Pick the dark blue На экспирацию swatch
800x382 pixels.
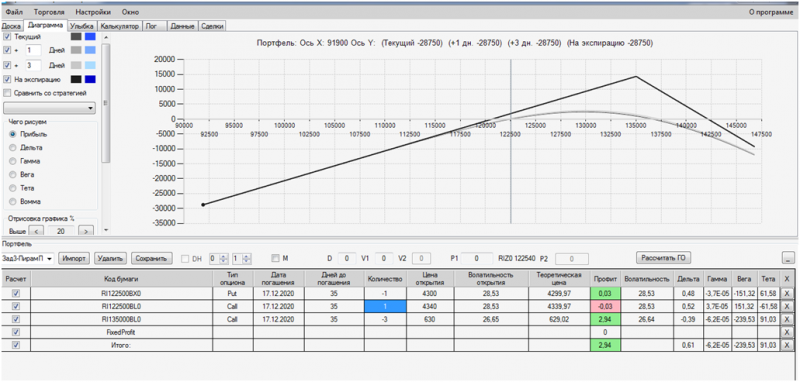pos(90,79)
